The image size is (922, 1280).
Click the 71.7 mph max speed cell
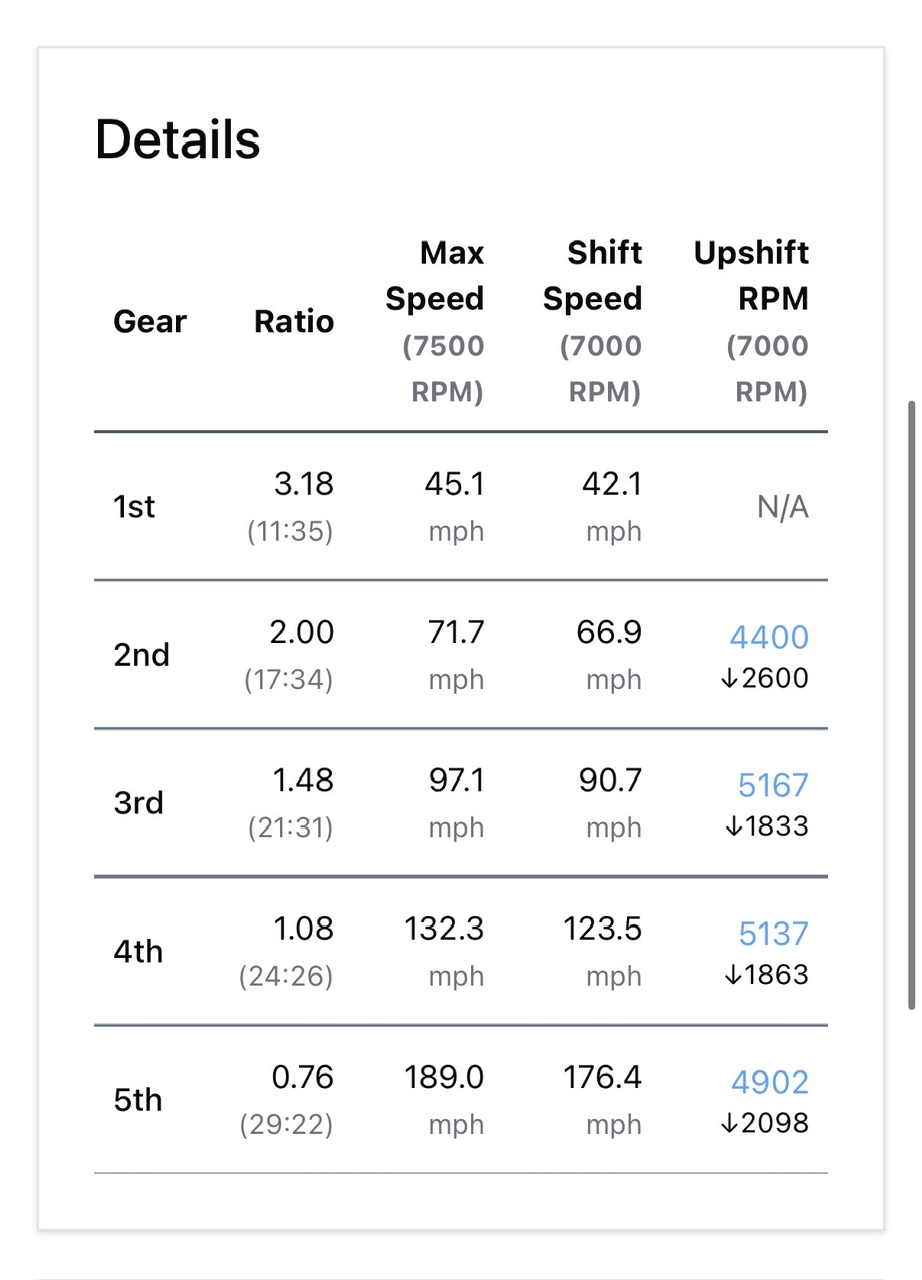point(456,654)
